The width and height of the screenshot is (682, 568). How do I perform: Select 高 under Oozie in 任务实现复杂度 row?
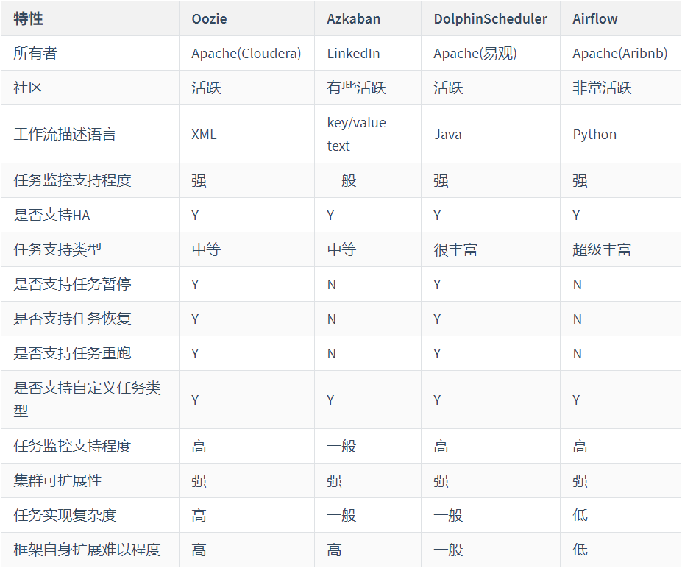pos(199,515)
